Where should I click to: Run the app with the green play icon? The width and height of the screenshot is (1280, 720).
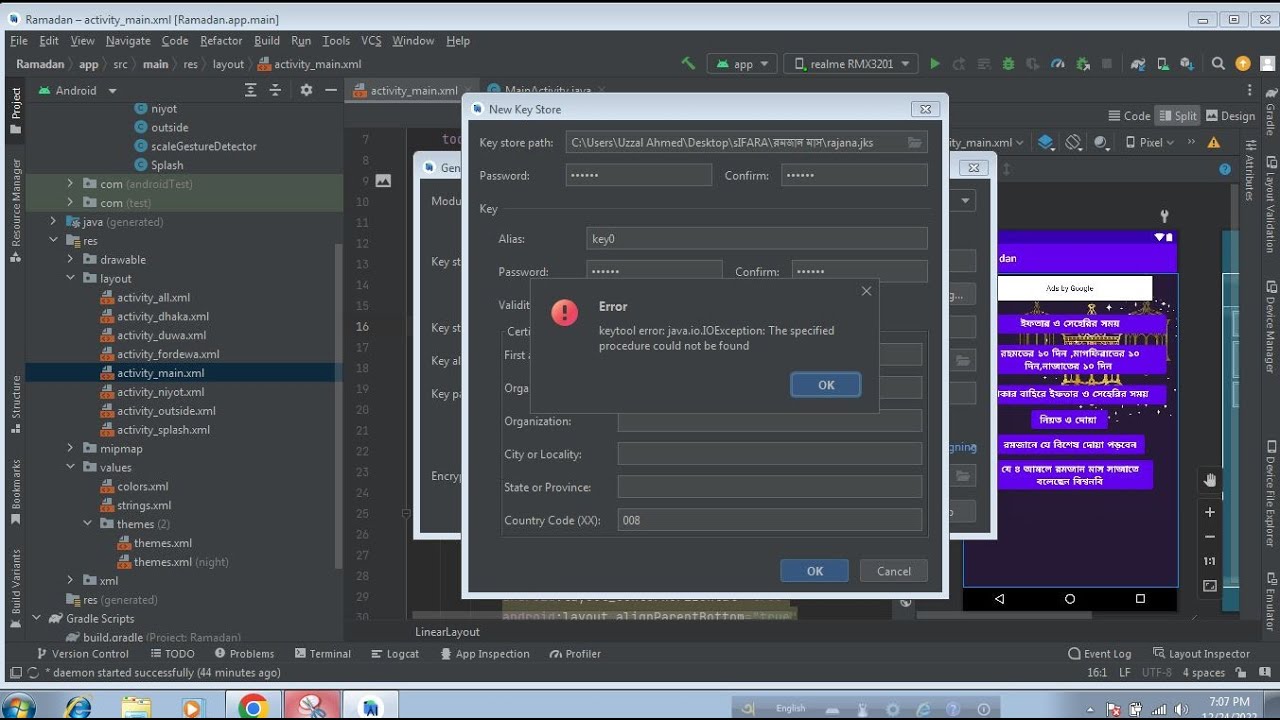[x=935, y=64]
